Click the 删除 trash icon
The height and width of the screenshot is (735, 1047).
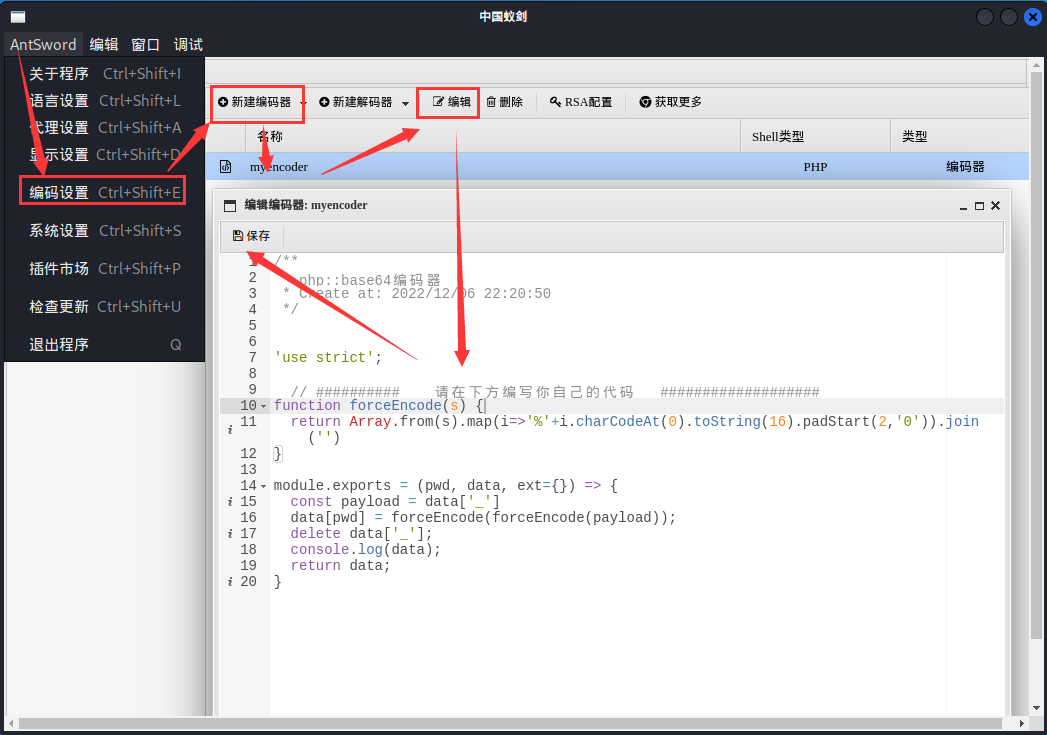click(x=491, y=101)
